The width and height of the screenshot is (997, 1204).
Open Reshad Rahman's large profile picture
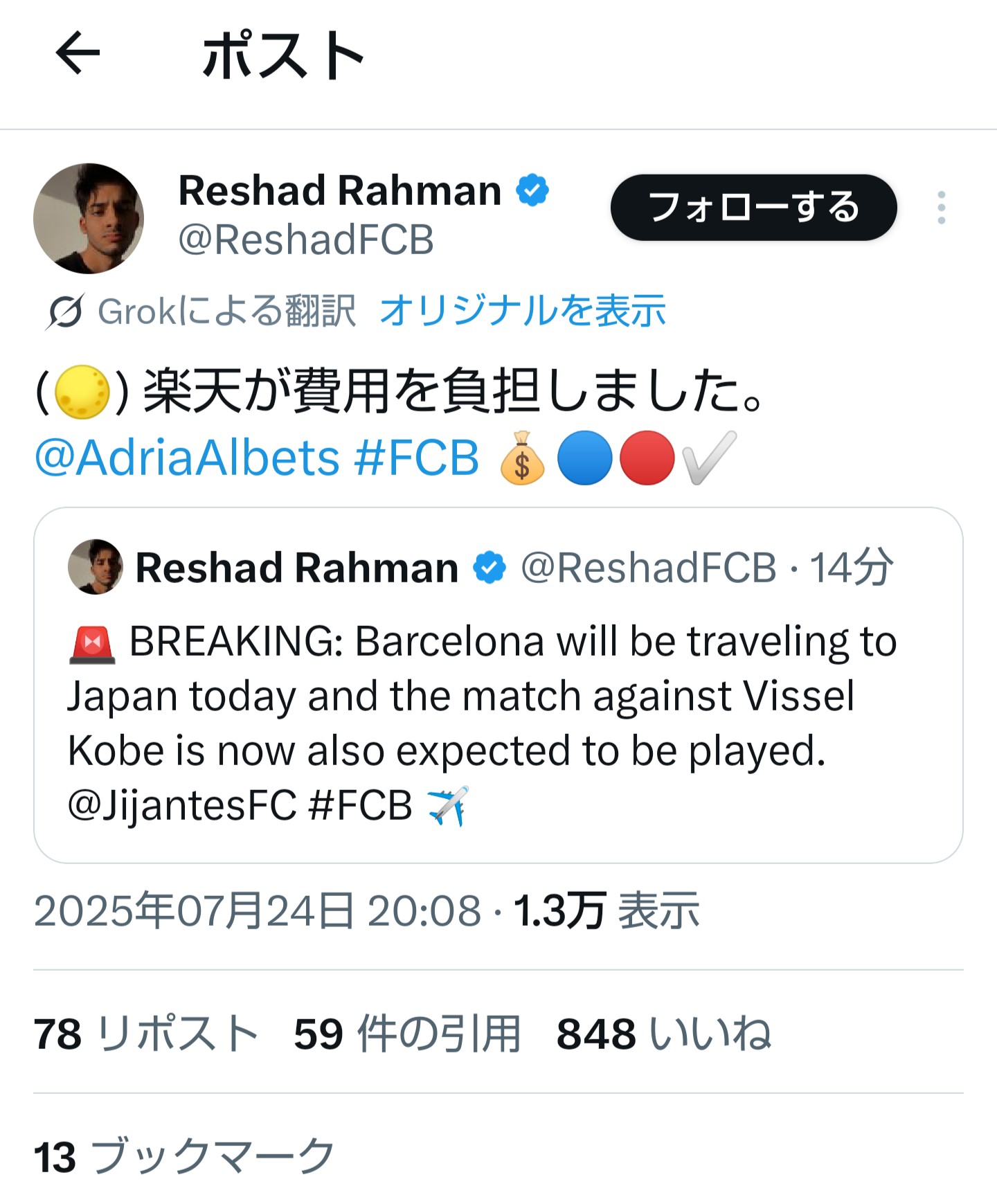pos(89,218)
